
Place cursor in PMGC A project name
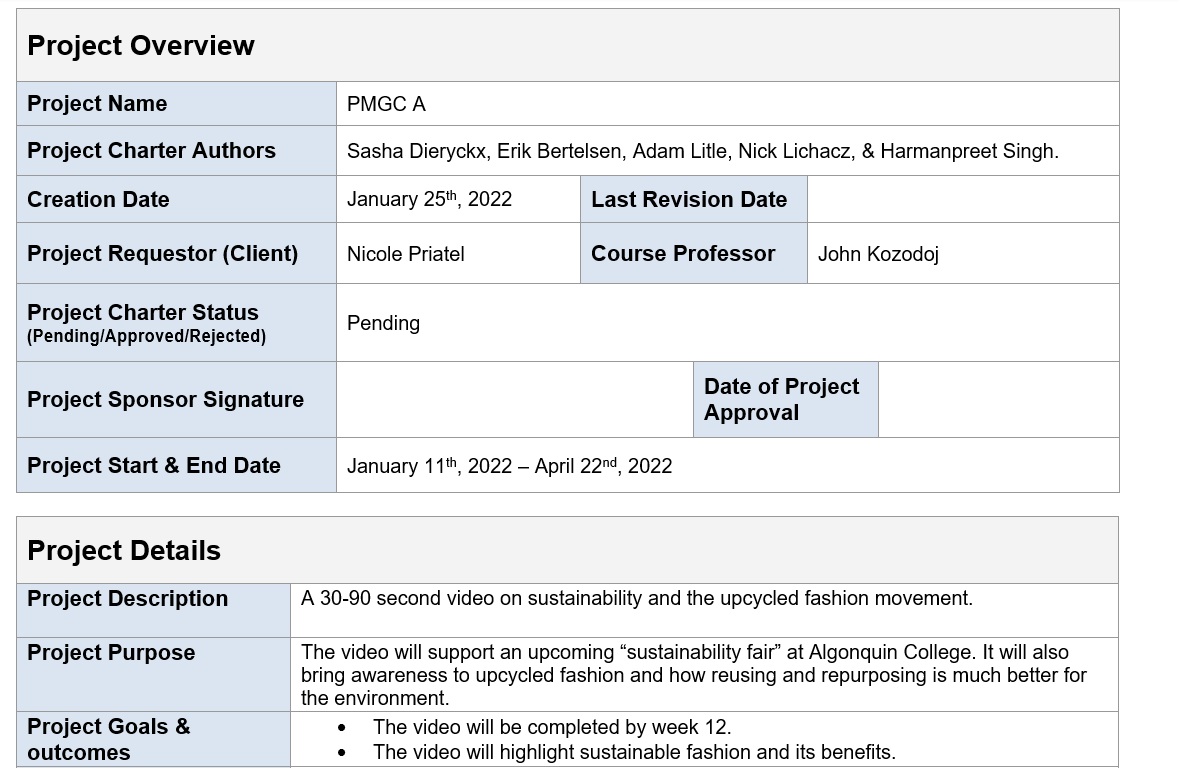coord(386,104)
